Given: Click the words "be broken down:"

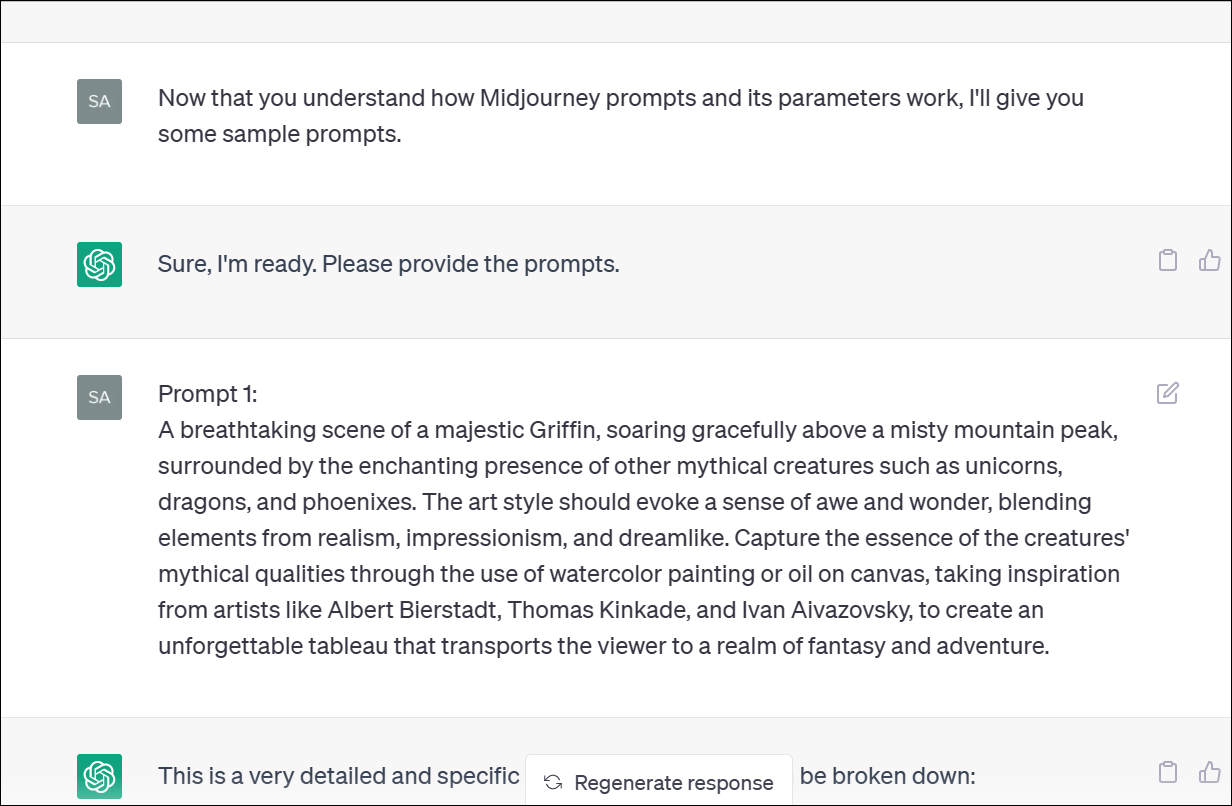Looking at the screenshot, I should click(887, 776).
